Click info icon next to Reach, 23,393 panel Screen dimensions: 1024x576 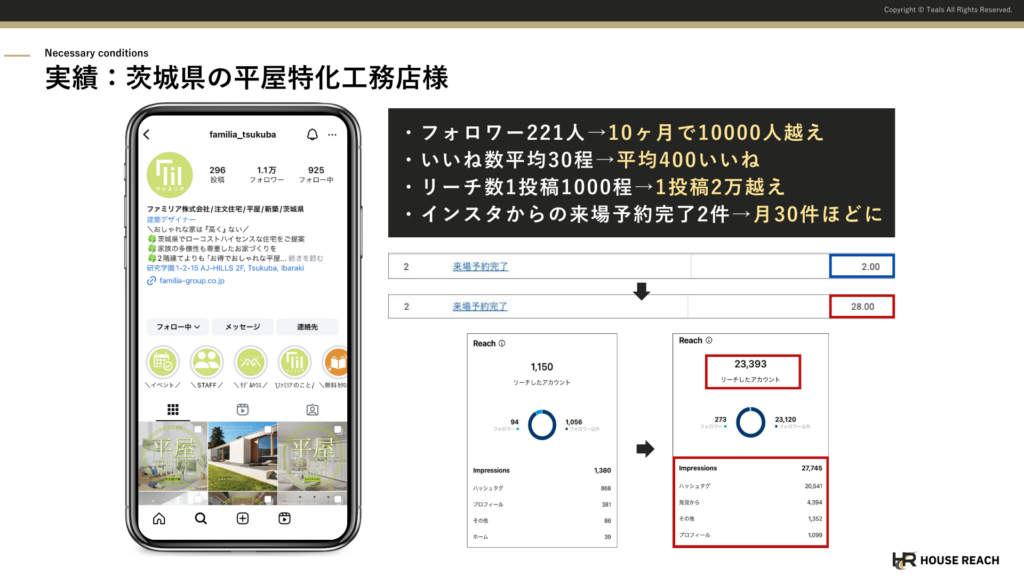pos(709,340)
